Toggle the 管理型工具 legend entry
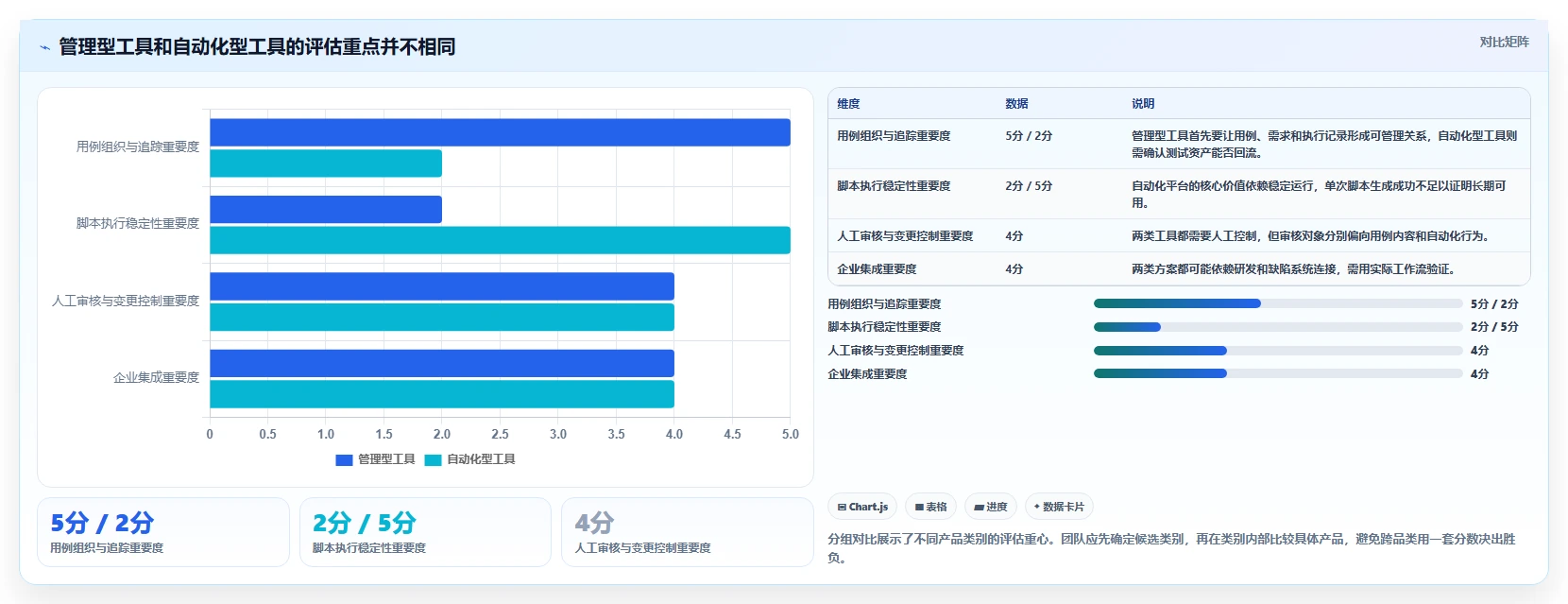This screenshot has height=604, width=1568. point(375,459)
